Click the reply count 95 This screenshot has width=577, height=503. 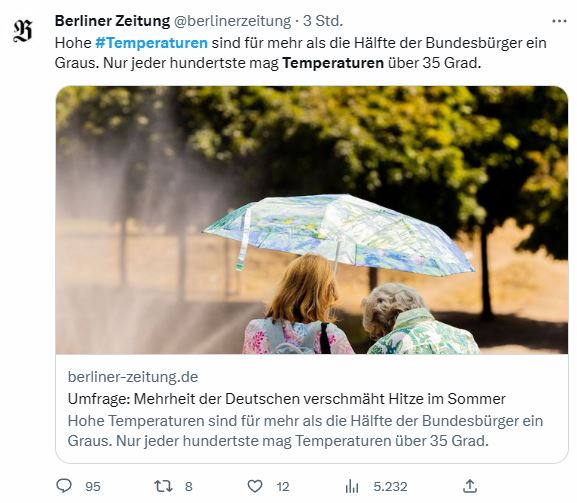pos(93,486)
